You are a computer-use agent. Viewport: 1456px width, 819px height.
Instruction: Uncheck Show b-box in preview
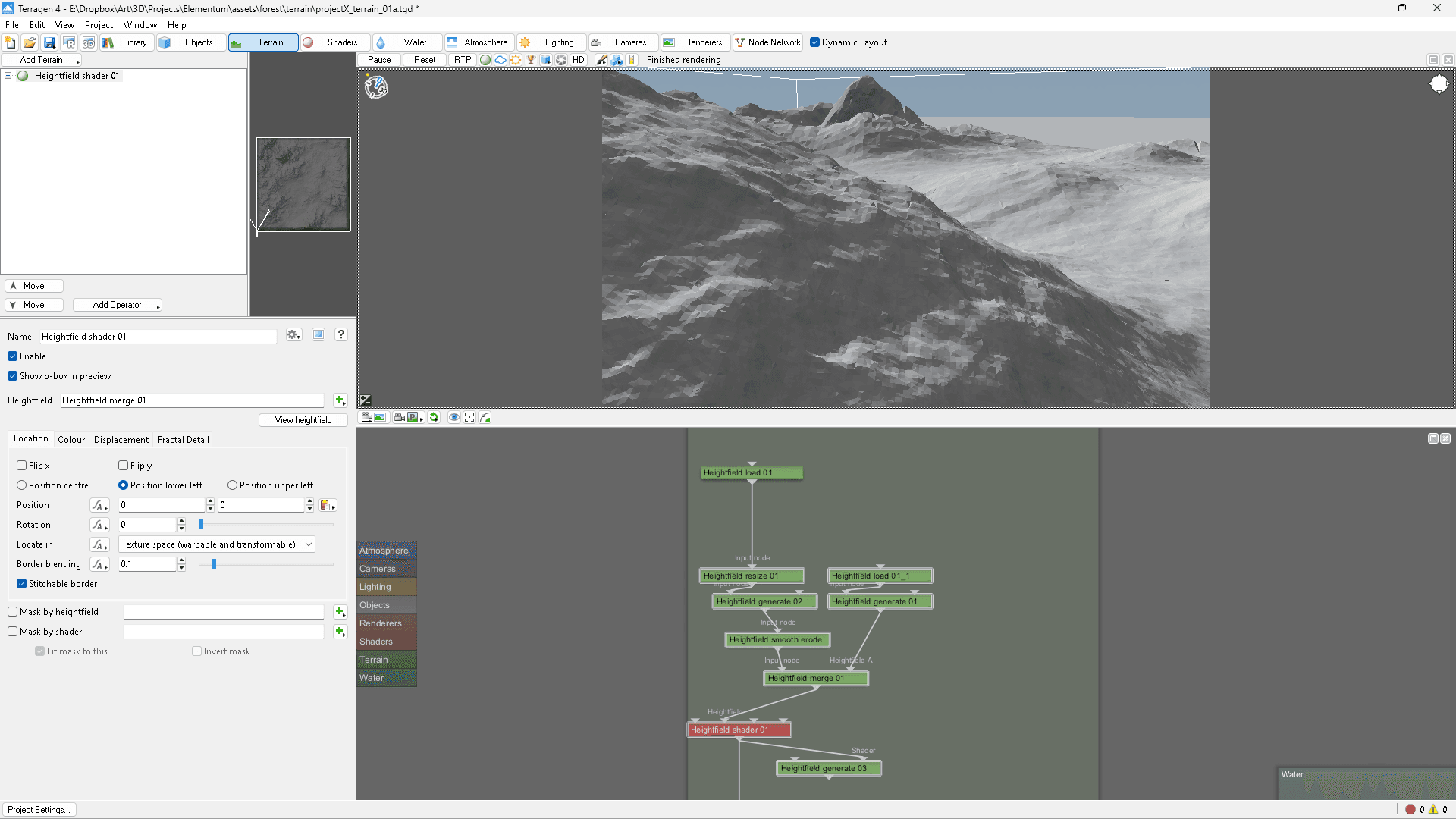point(12,375)
